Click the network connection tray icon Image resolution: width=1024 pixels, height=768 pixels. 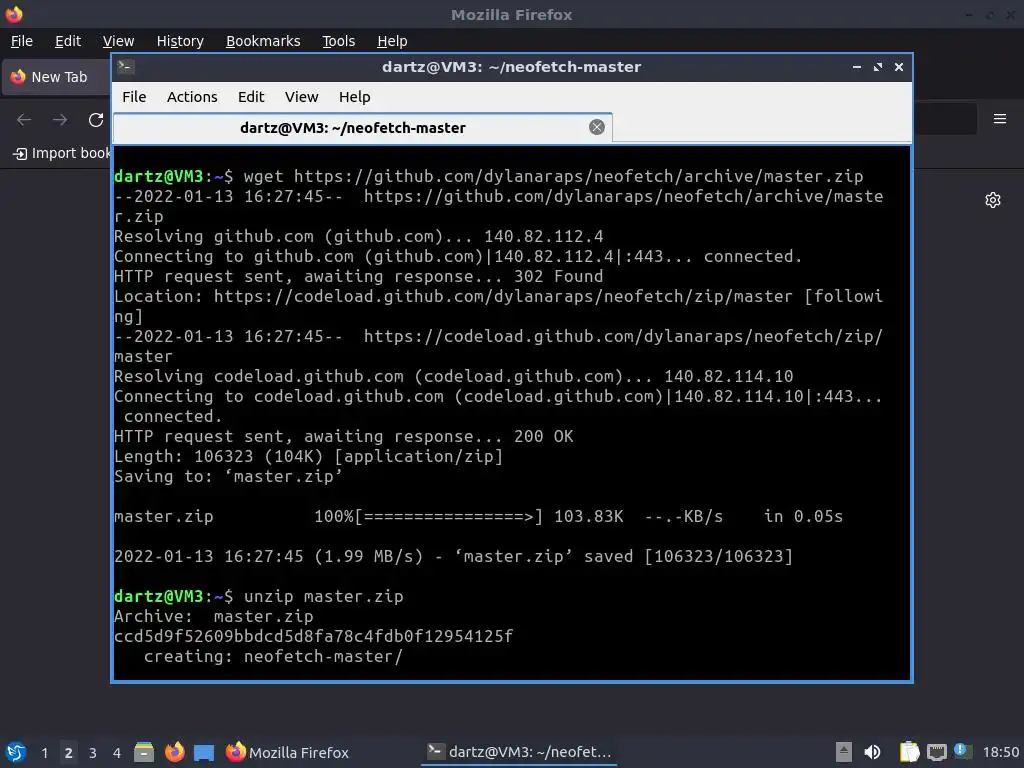(x=936, y=752)
